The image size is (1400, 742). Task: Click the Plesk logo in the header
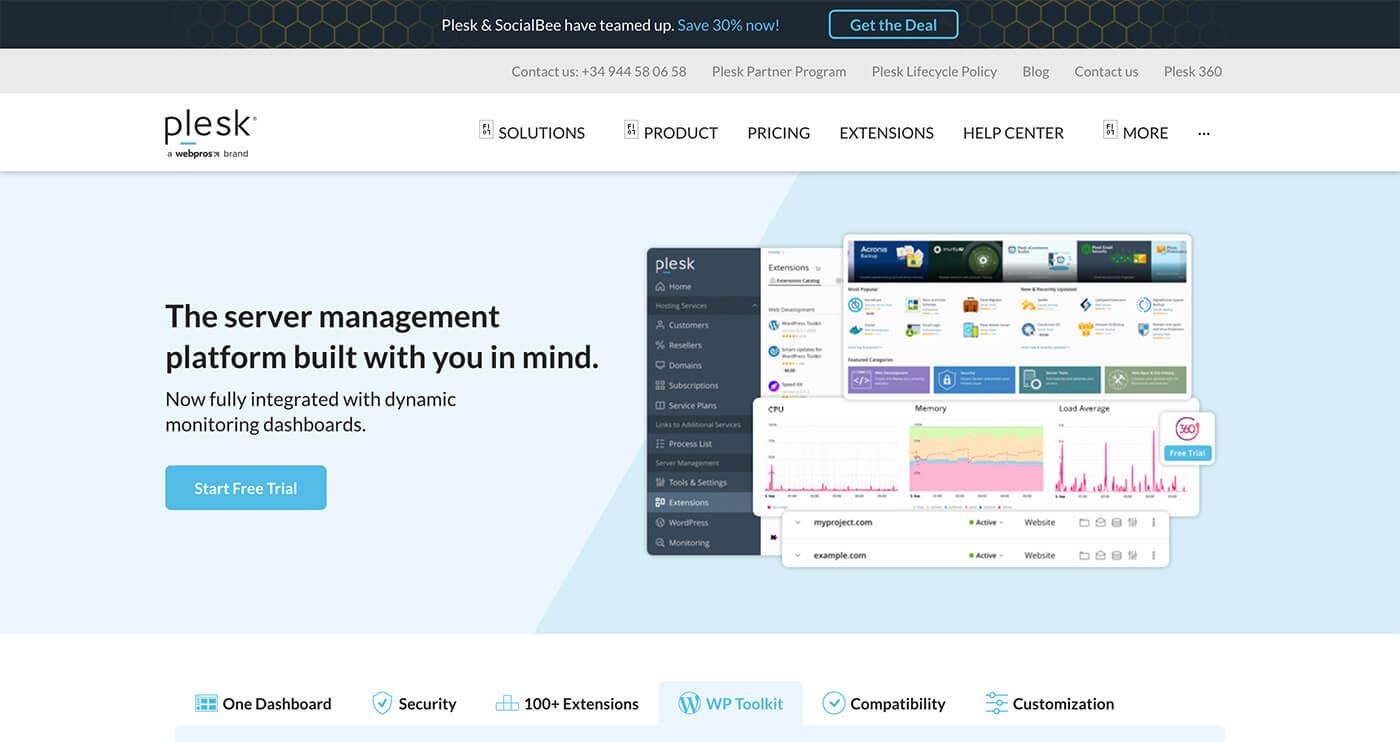(210, 134)
